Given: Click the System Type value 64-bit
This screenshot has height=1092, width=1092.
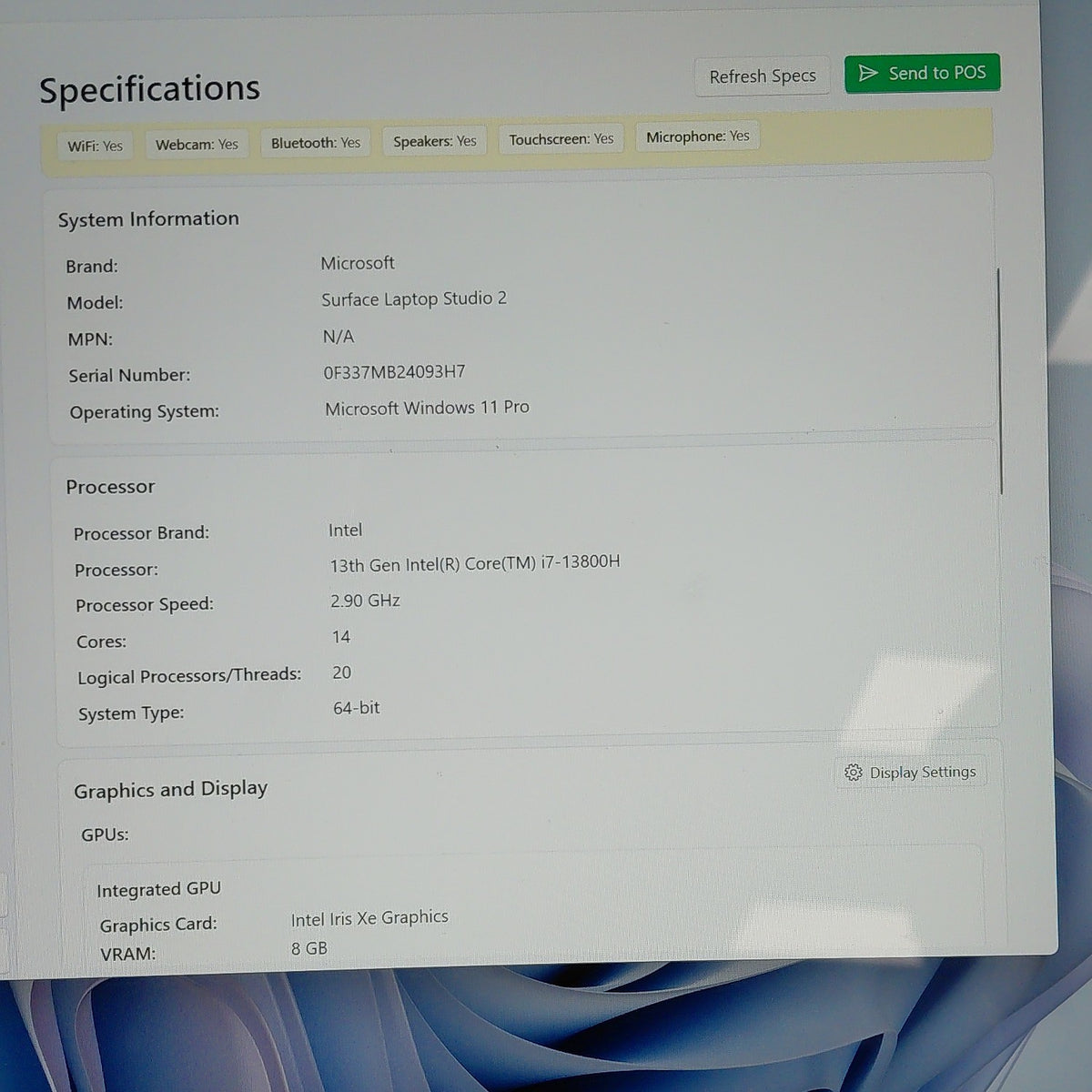Looking at the screenshot, I should (357, 708).
